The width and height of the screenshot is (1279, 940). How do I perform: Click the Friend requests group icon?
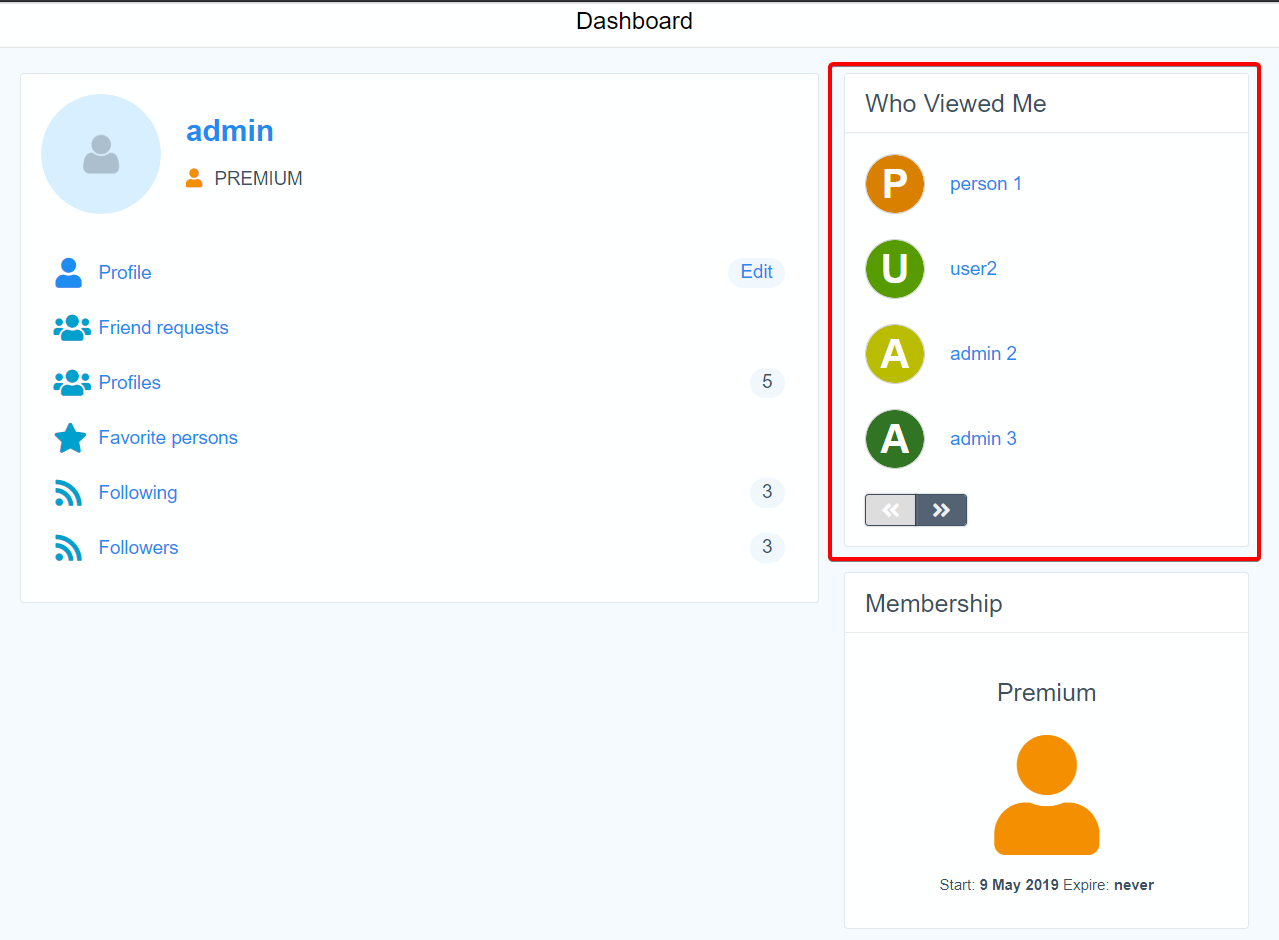(71, 328)
